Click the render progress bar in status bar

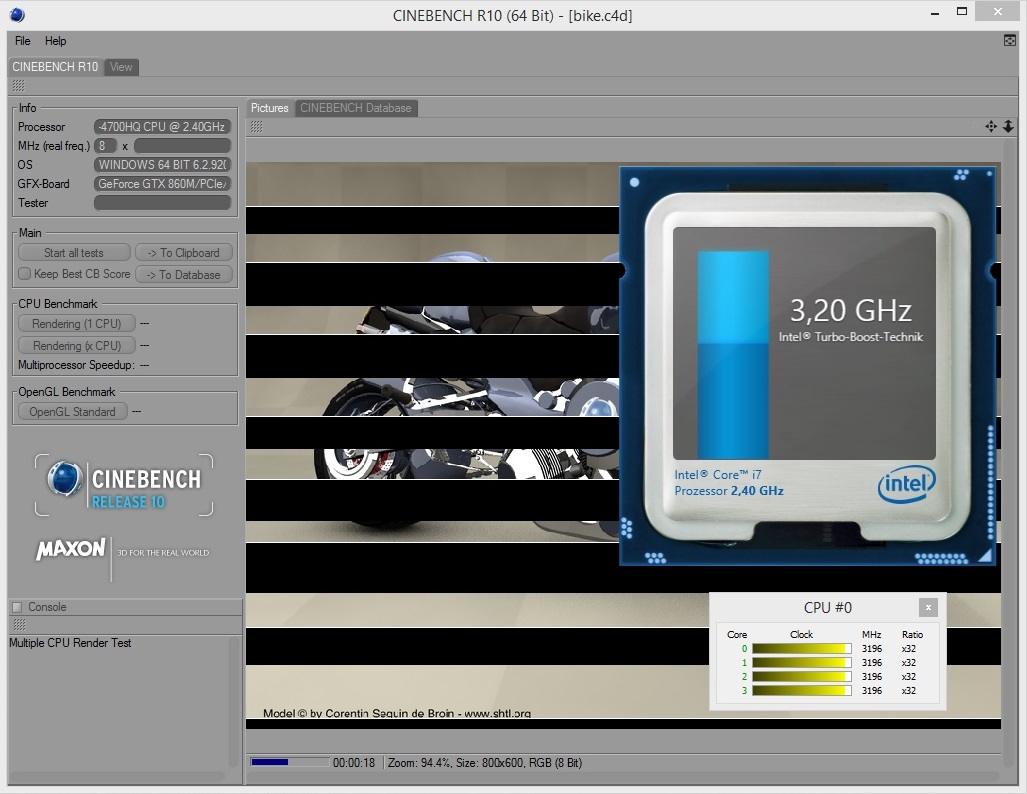pos(289,762)
